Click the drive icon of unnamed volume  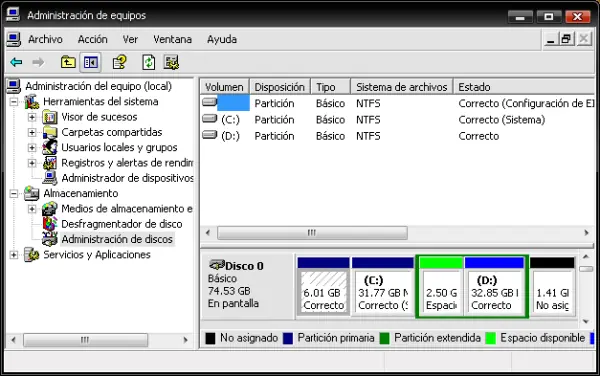pos(209,102)
